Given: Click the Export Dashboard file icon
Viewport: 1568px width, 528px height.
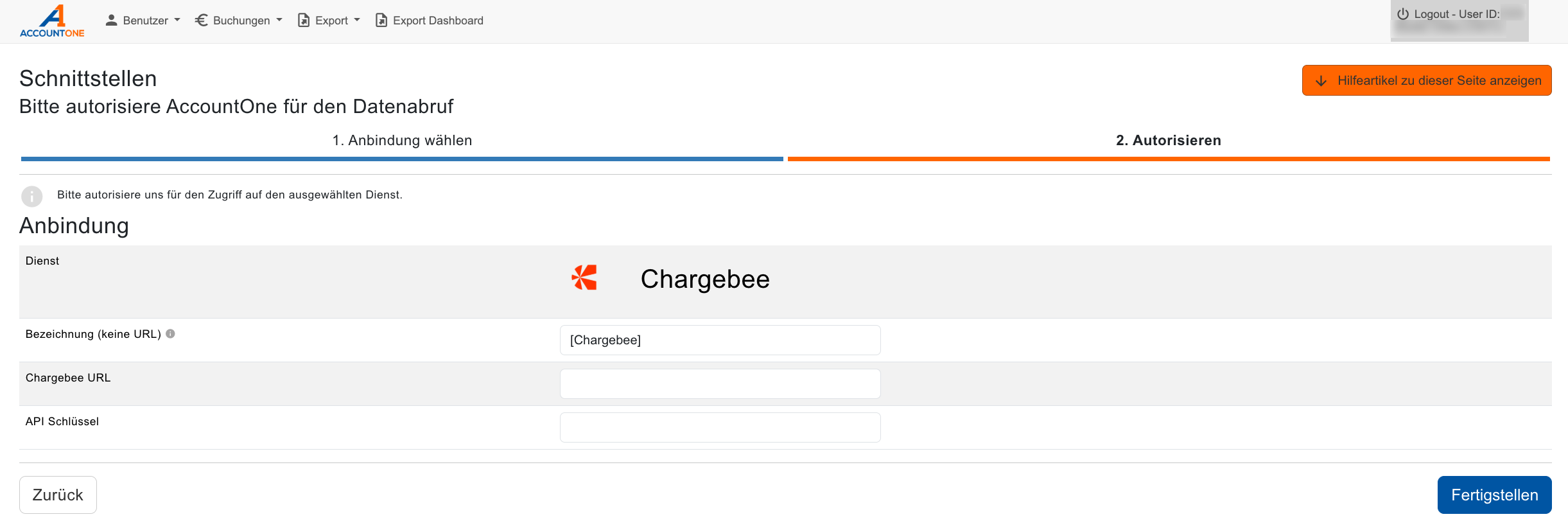Looking at the screenshot, I should tap(381, 21).
